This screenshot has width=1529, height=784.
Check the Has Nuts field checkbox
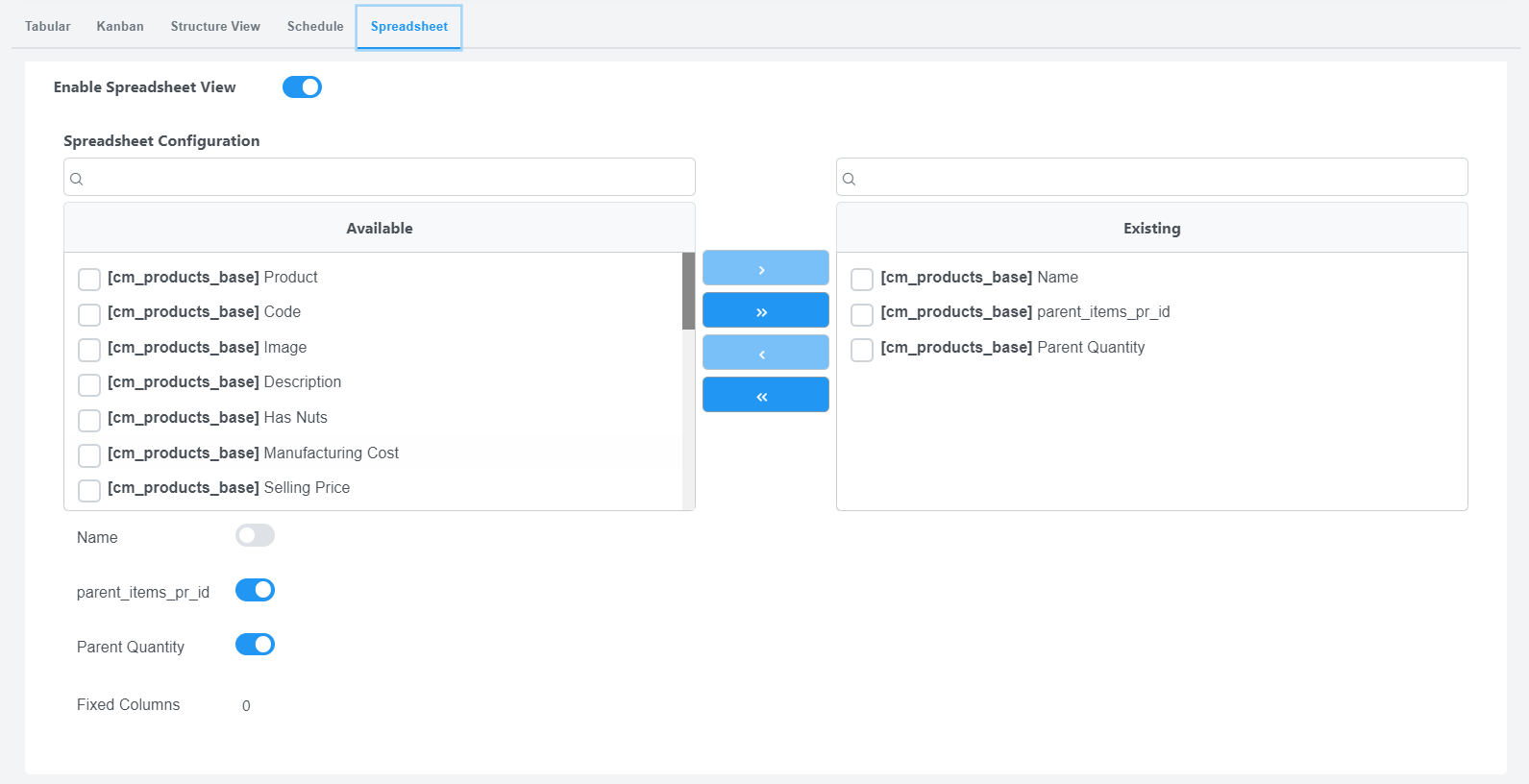[x=89, y=420]
